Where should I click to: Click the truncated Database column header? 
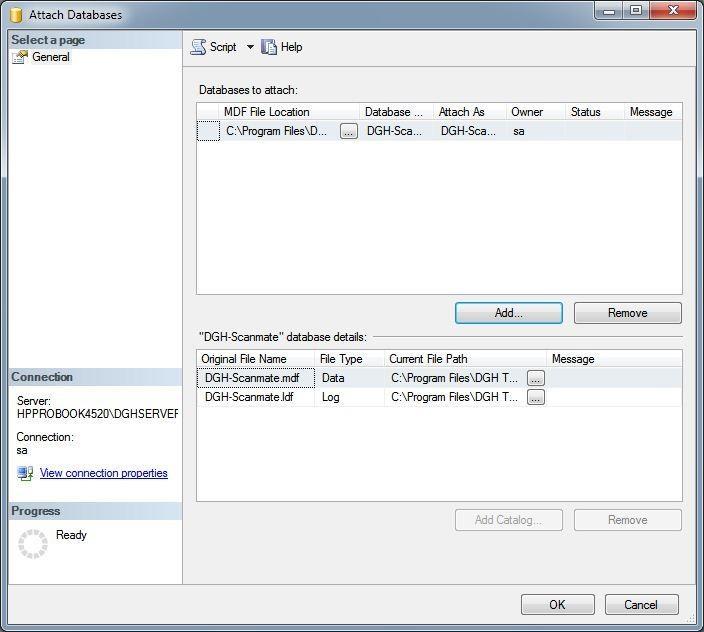pyautogui.click(x=396, y=112)
